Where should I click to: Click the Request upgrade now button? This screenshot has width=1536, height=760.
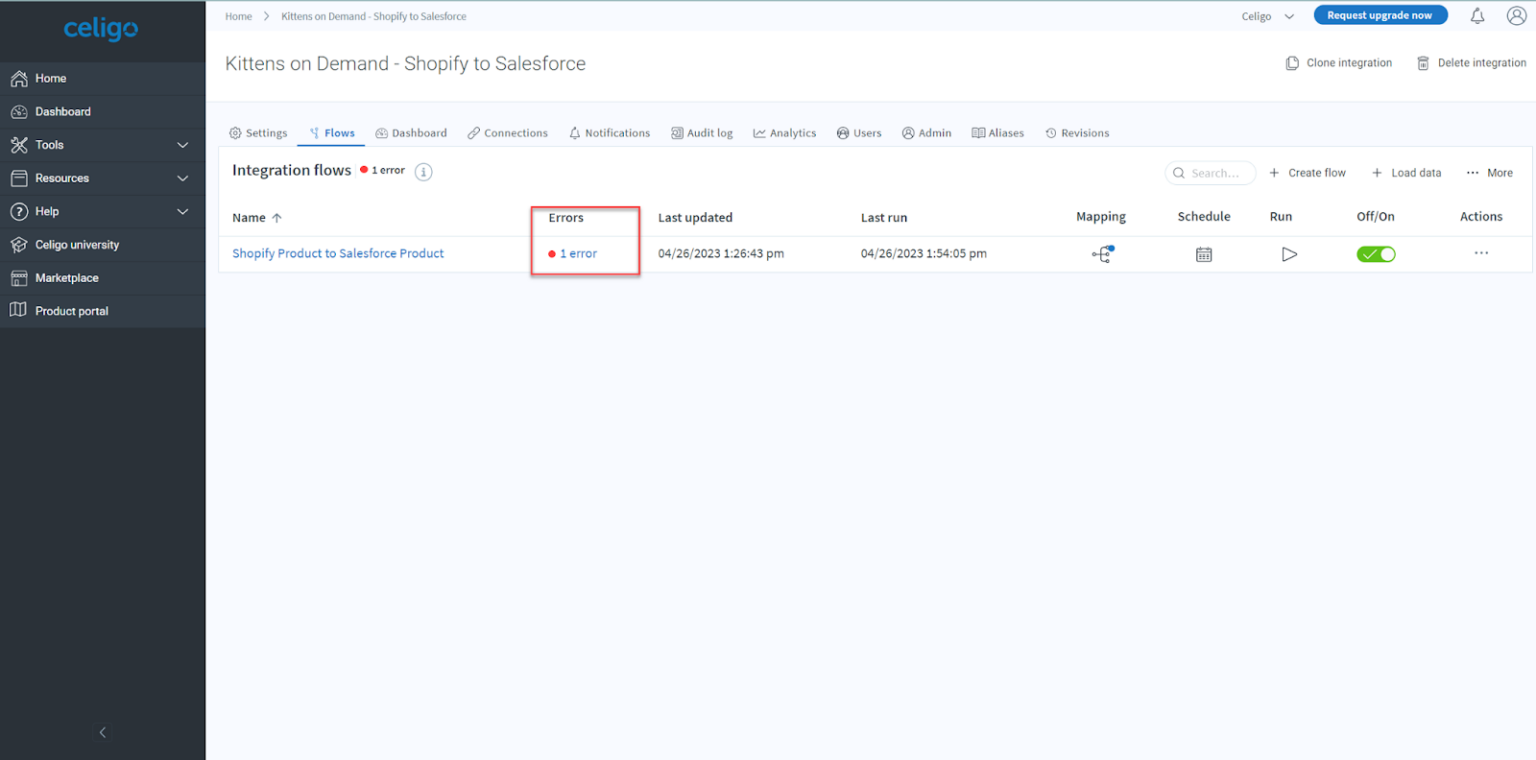1381,14
